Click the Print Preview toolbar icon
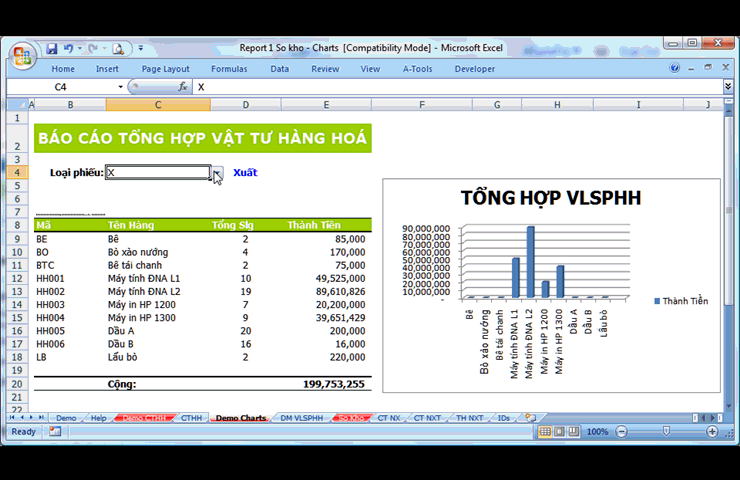 click(118, 48)
